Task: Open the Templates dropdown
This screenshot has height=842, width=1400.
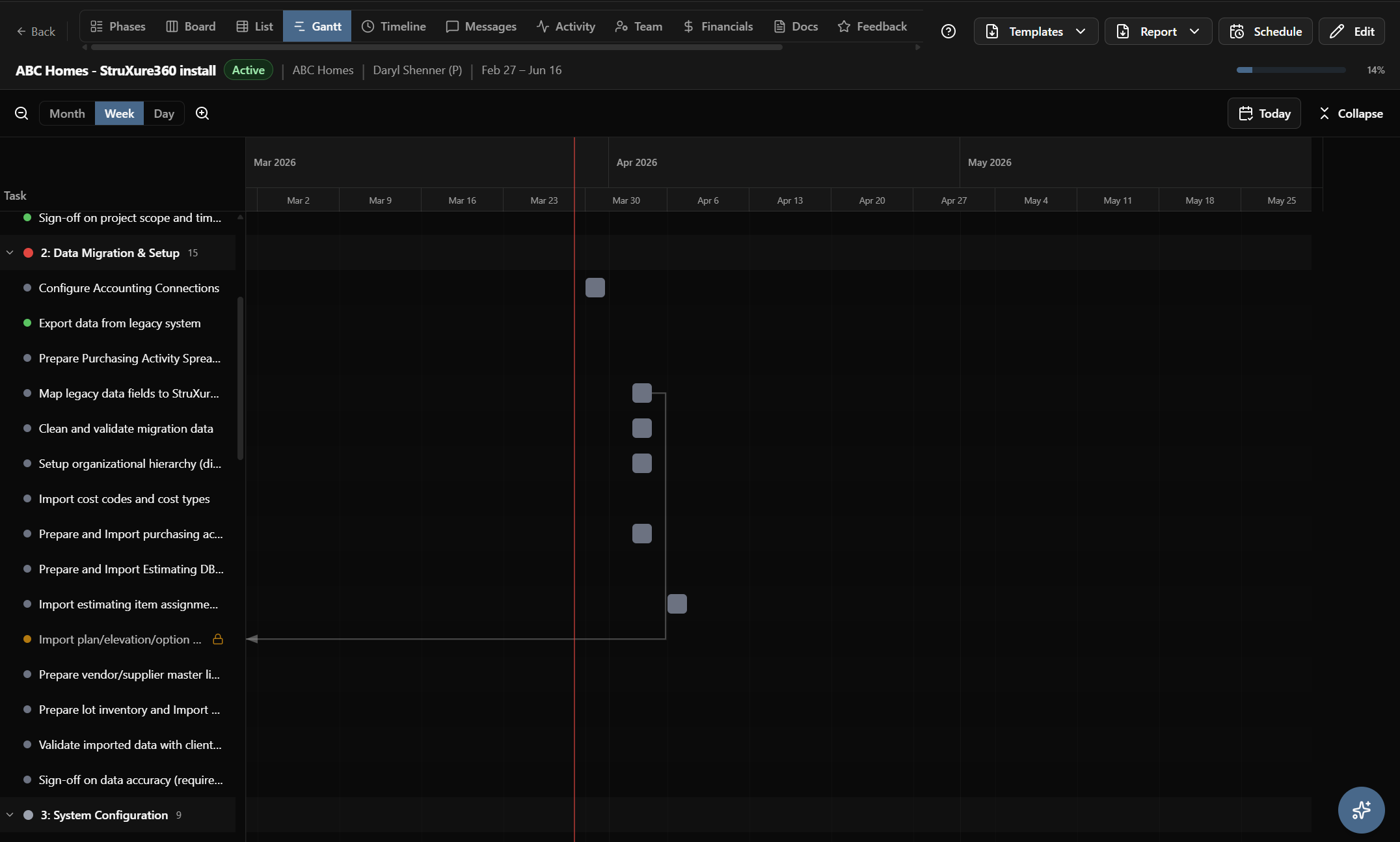Action: 1035,31
